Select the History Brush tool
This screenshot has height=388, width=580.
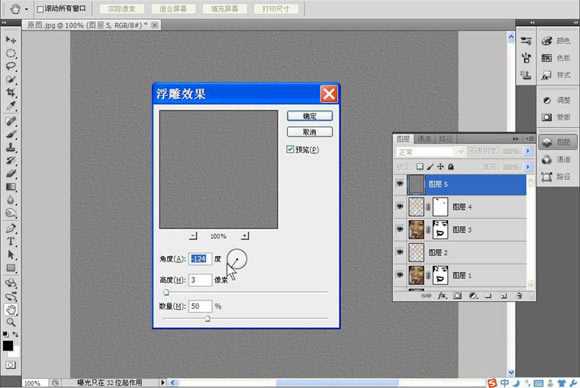11,160
